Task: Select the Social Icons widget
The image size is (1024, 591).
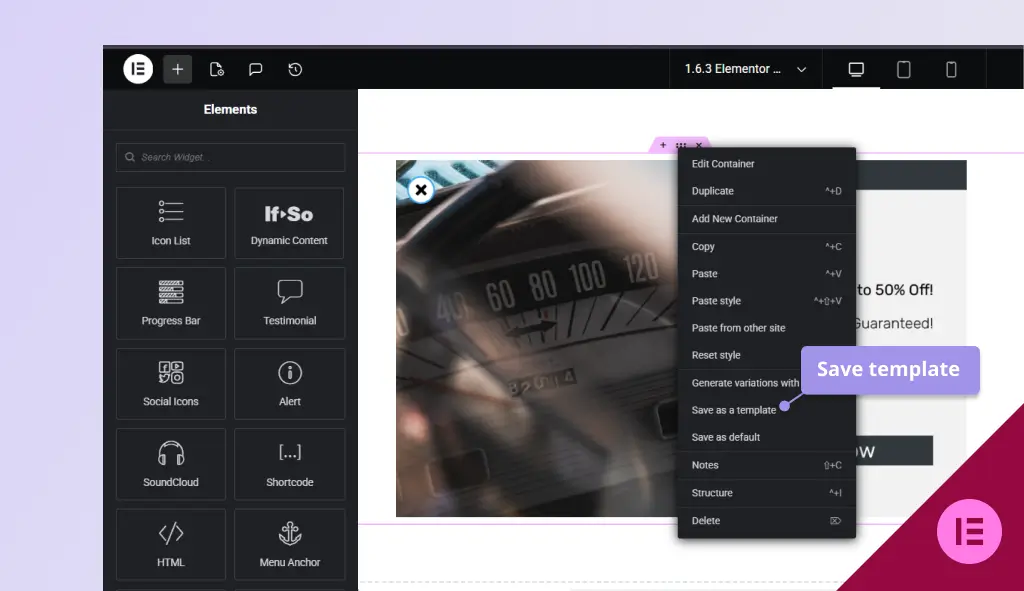Action: 171,384
